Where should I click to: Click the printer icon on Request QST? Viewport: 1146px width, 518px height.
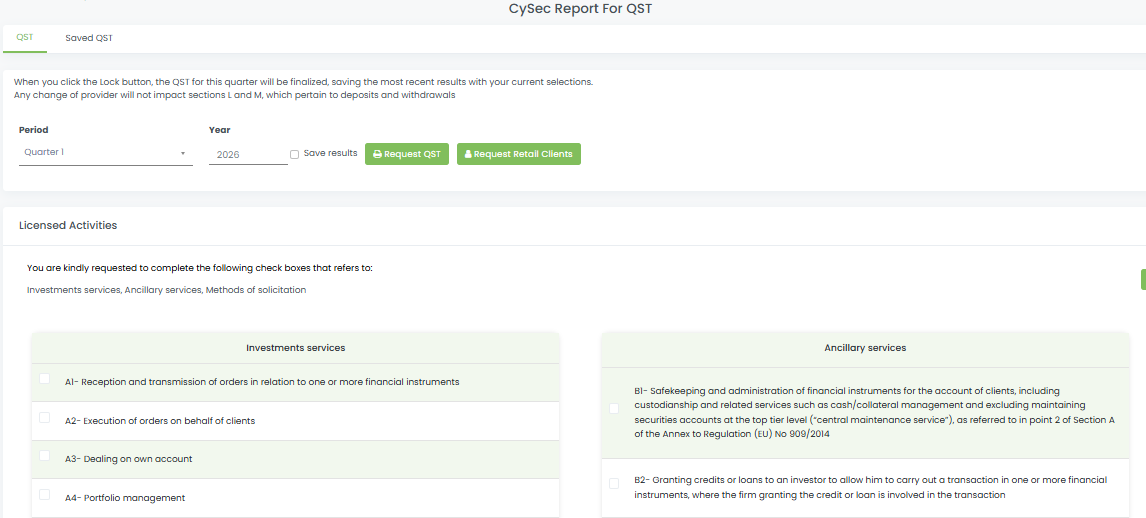click(x=377, y=155)
